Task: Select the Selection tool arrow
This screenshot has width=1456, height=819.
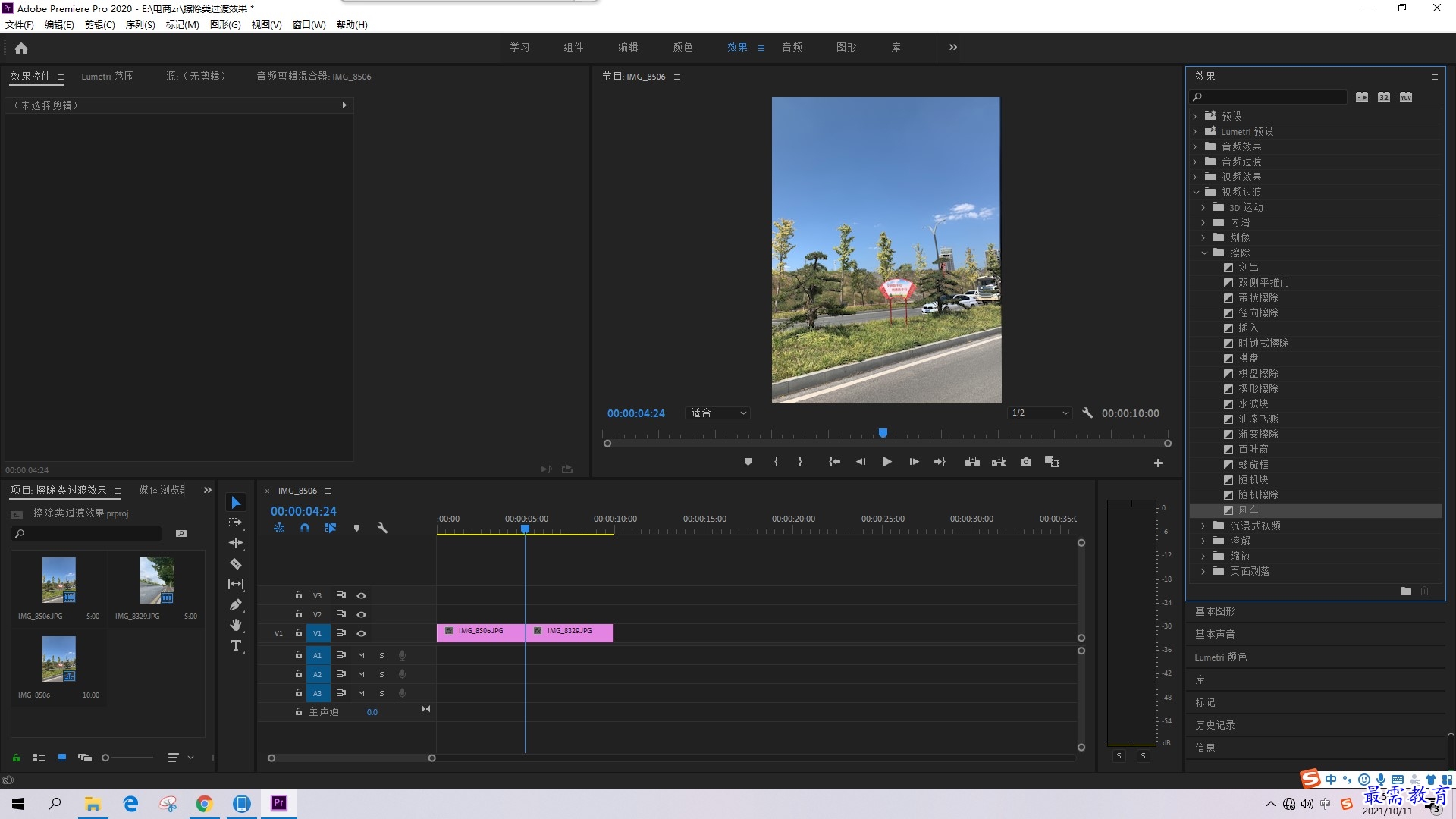Action: (x=236, y=503)
